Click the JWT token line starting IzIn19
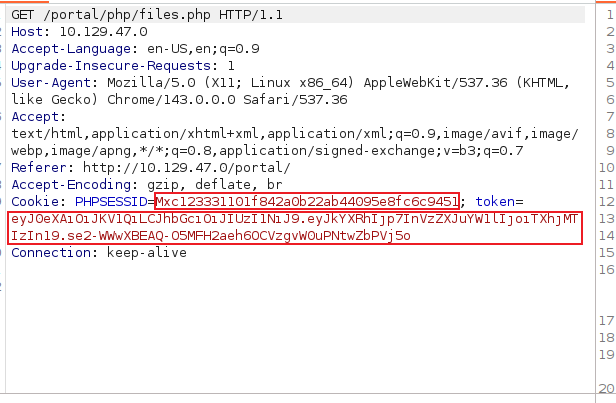Viewport: 616px width, 403px height. [x=211, y=236]
